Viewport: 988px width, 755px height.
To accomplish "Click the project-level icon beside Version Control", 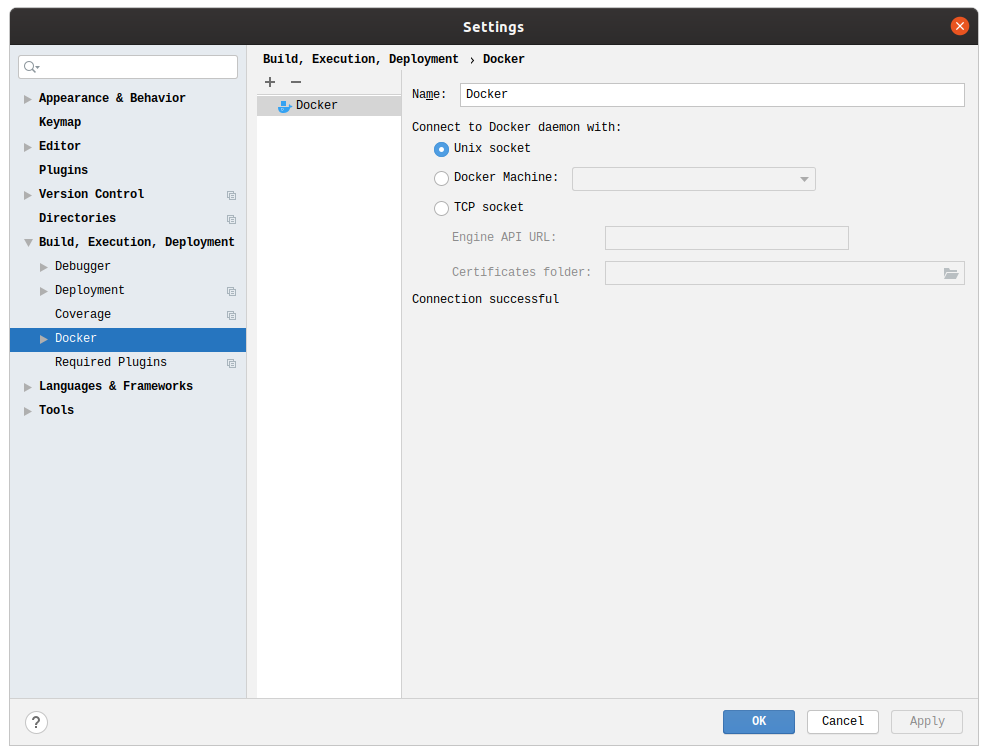I will (231, 195).
